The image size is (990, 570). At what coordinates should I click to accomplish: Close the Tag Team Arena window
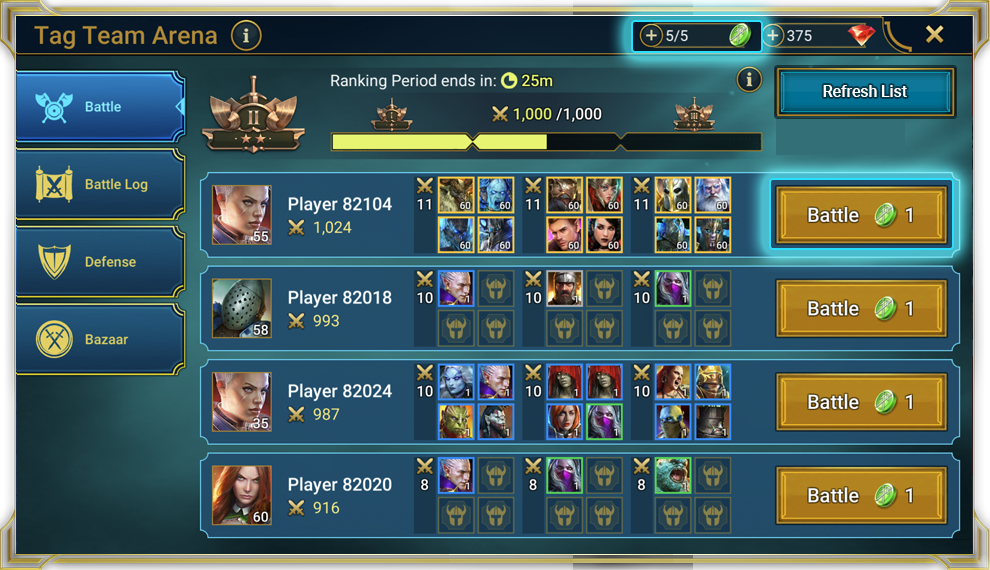(934, 34)
